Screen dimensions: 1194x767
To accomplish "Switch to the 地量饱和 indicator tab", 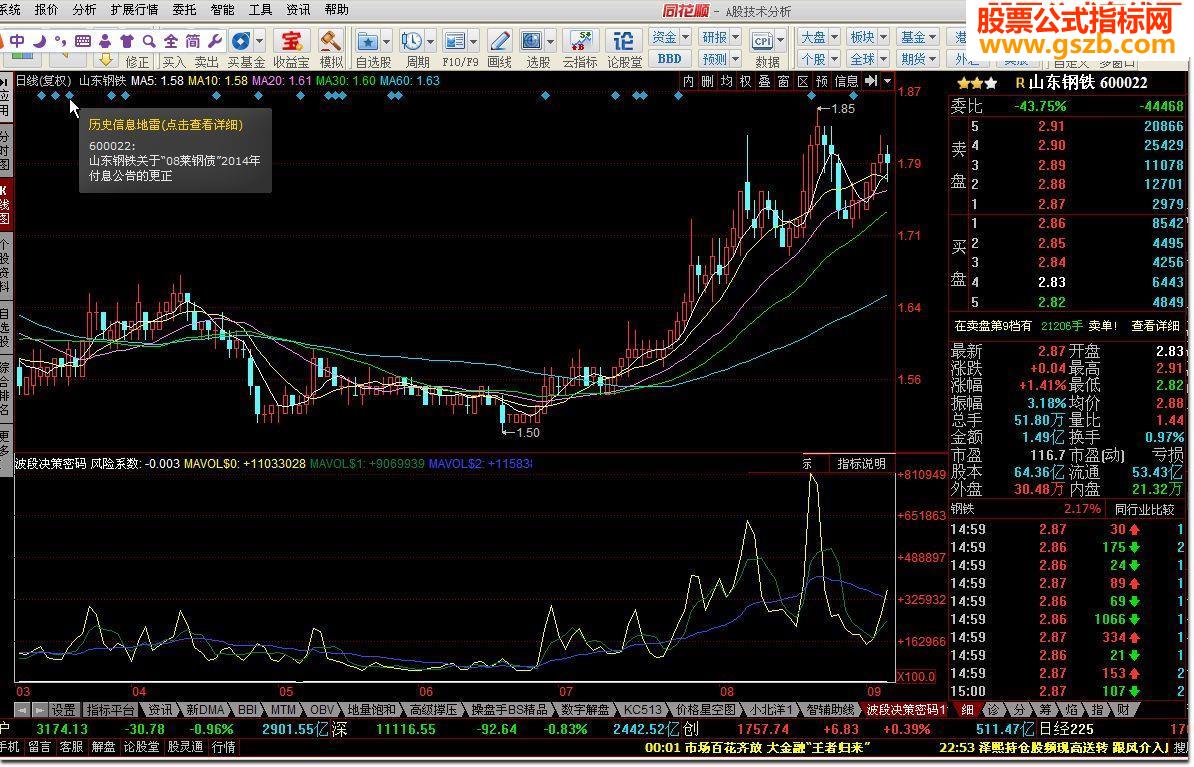I will 372,710.
